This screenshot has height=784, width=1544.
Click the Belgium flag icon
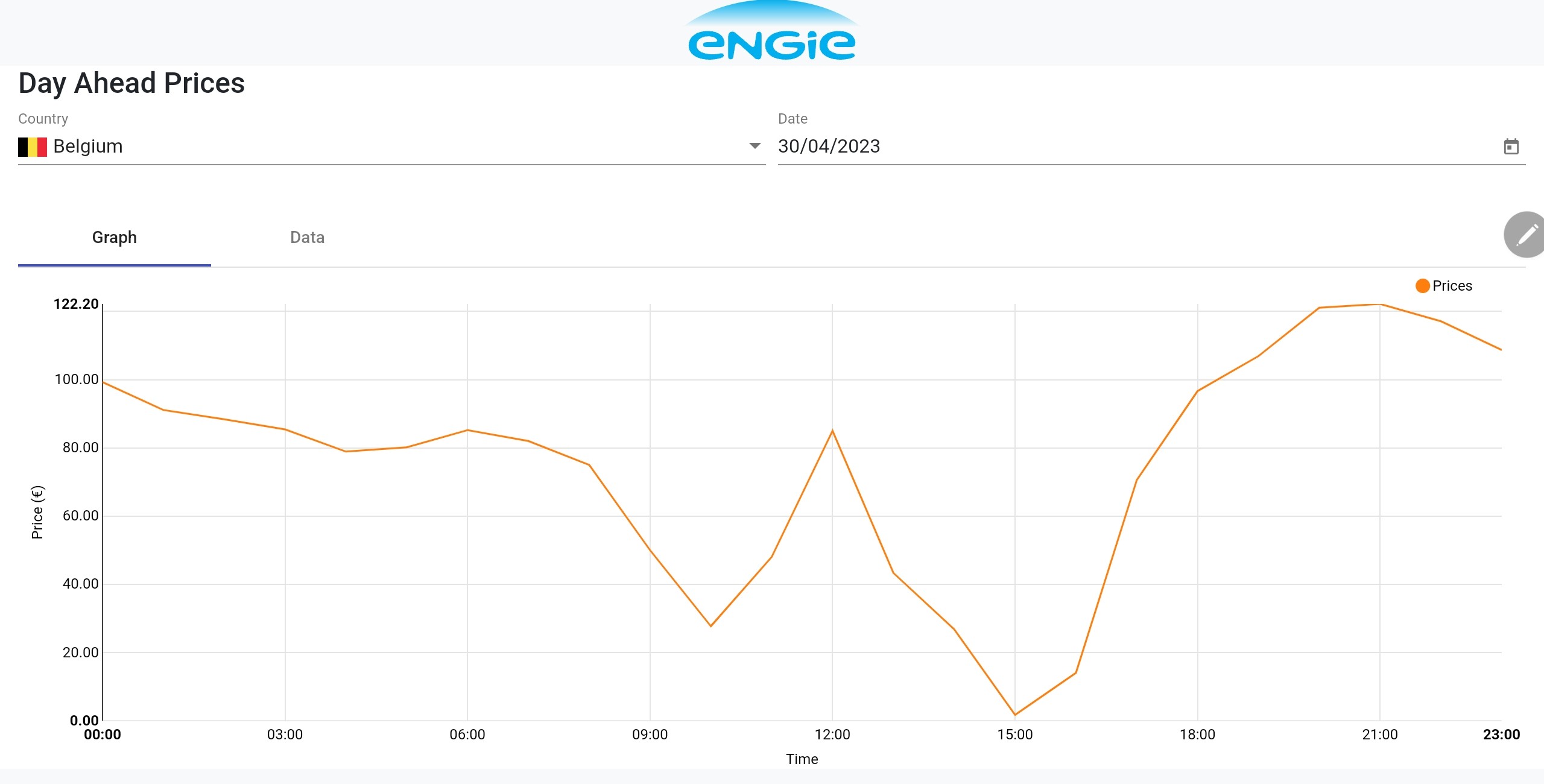[x=33, y=147]
